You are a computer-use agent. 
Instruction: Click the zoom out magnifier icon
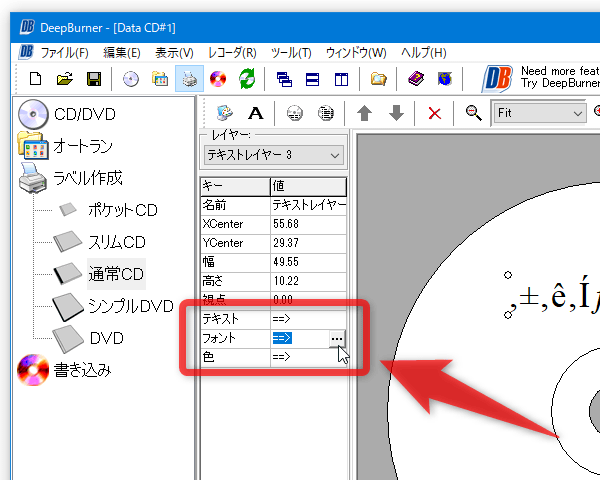pyautogui.click(x=473, y=113)
